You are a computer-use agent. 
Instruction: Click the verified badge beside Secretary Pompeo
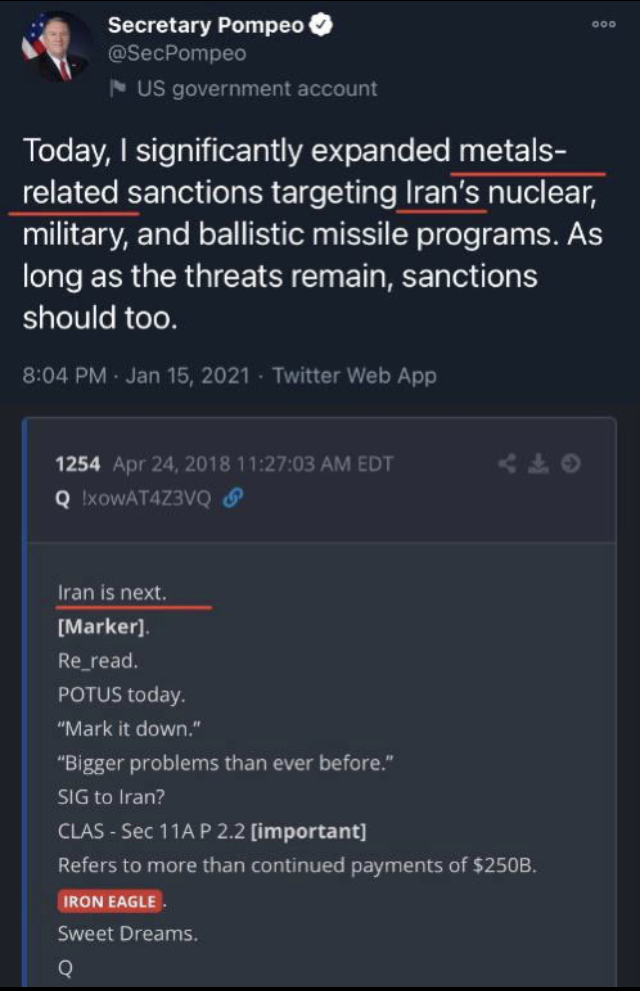(320, 26)
